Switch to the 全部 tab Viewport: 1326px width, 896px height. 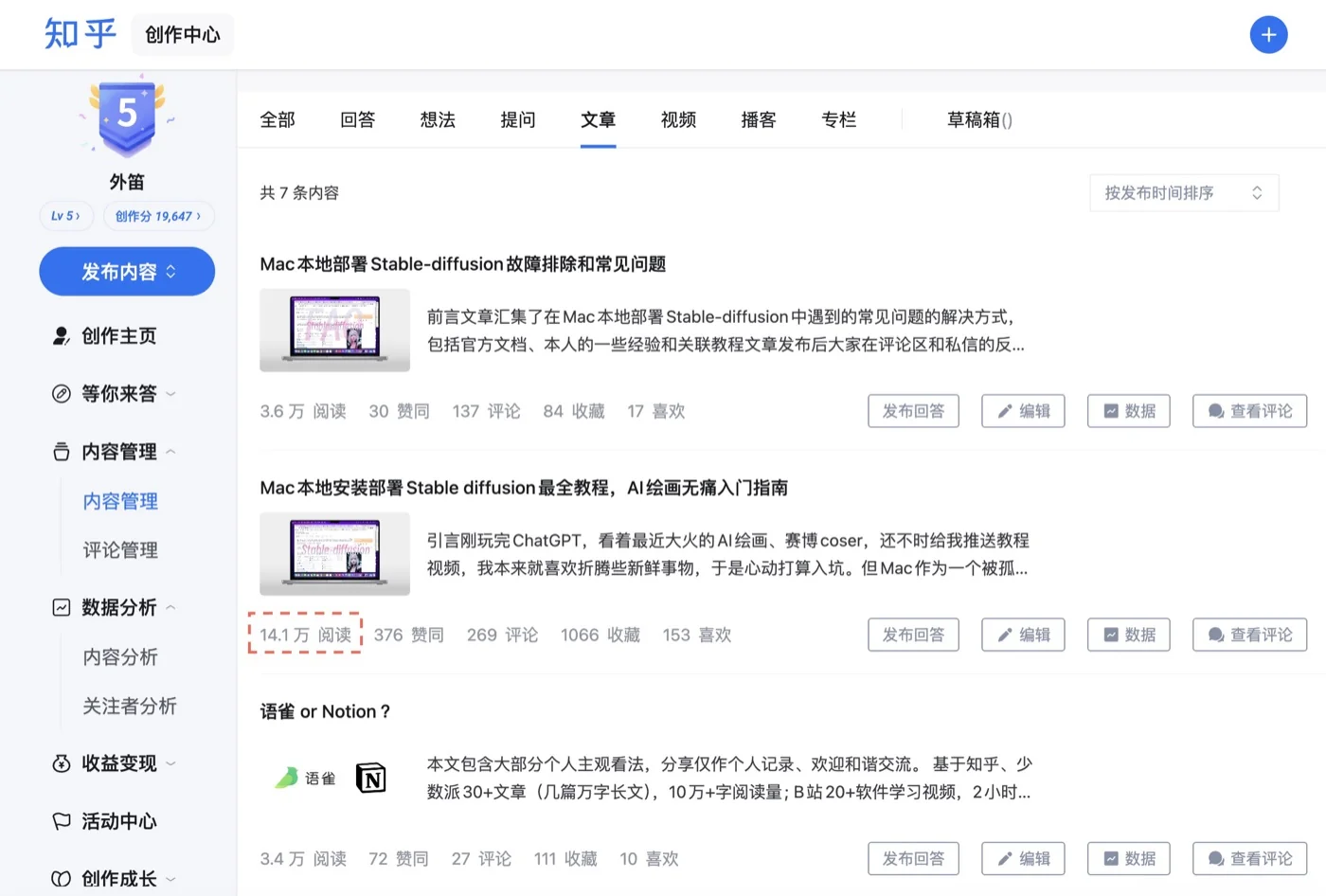(x=278, y=120)
